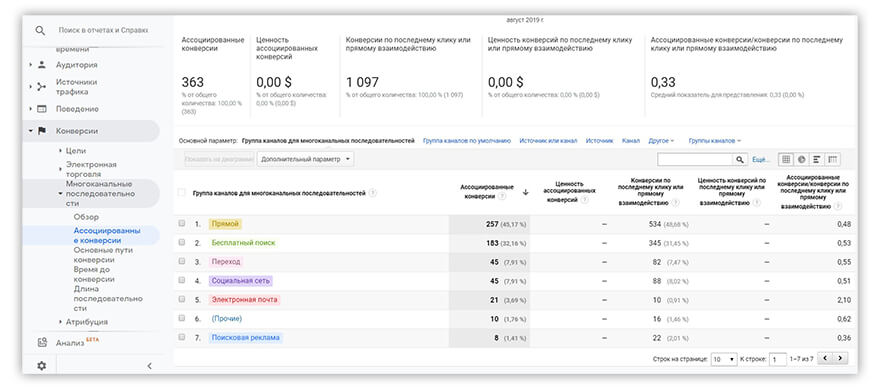Viewport: 880px width, 392px height.
Task: Click the Конверсии flag icon
Action: point(42,131)
